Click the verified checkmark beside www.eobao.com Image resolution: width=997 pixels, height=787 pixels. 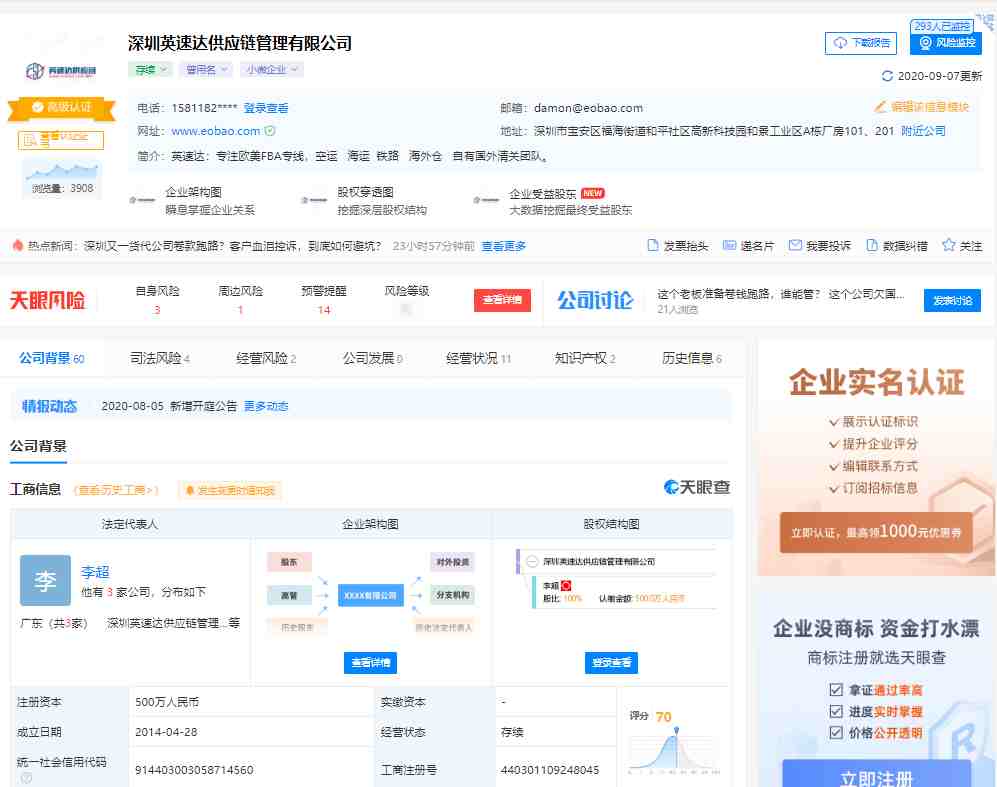click(x=270, y=131)
